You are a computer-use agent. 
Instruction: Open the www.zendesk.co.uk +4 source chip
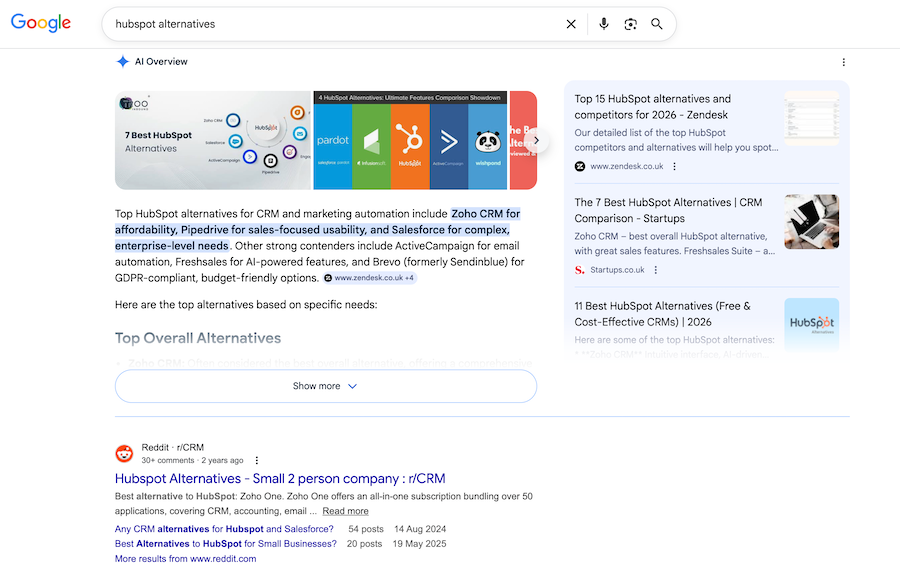click(370, 278)
